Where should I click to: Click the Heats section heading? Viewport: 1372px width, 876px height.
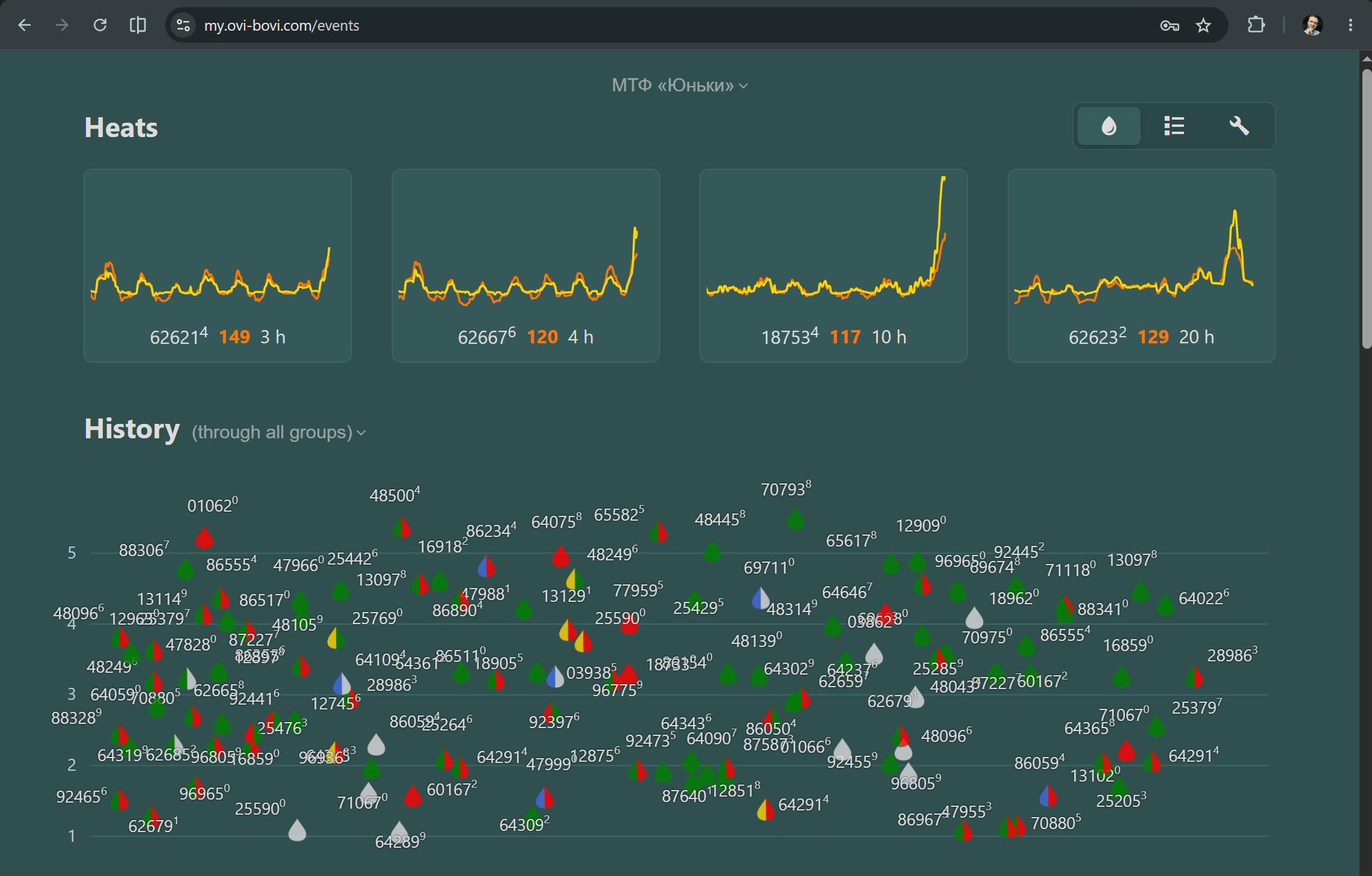coord(121,127)
